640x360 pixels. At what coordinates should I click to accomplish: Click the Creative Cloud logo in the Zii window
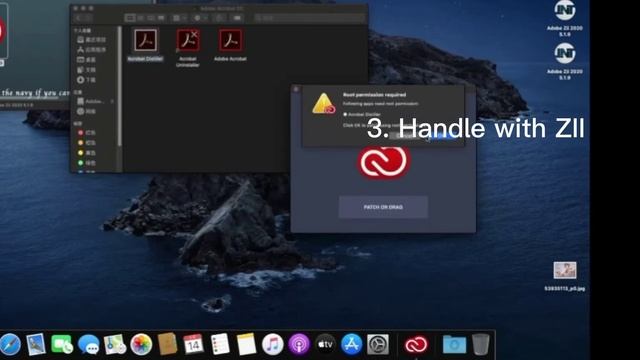click(384, 162)
